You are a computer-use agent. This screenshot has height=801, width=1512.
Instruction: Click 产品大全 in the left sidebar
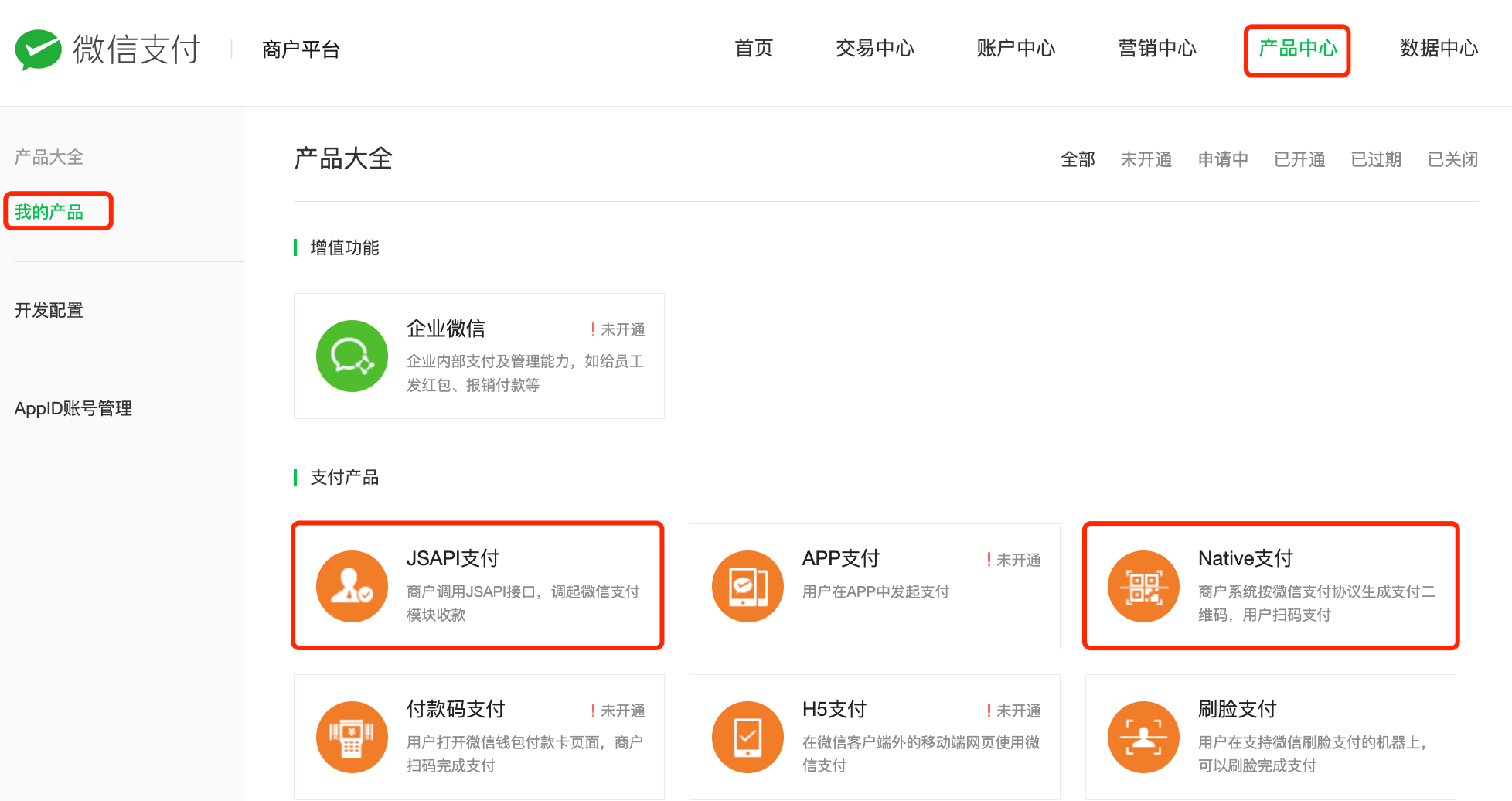[49, 158]
